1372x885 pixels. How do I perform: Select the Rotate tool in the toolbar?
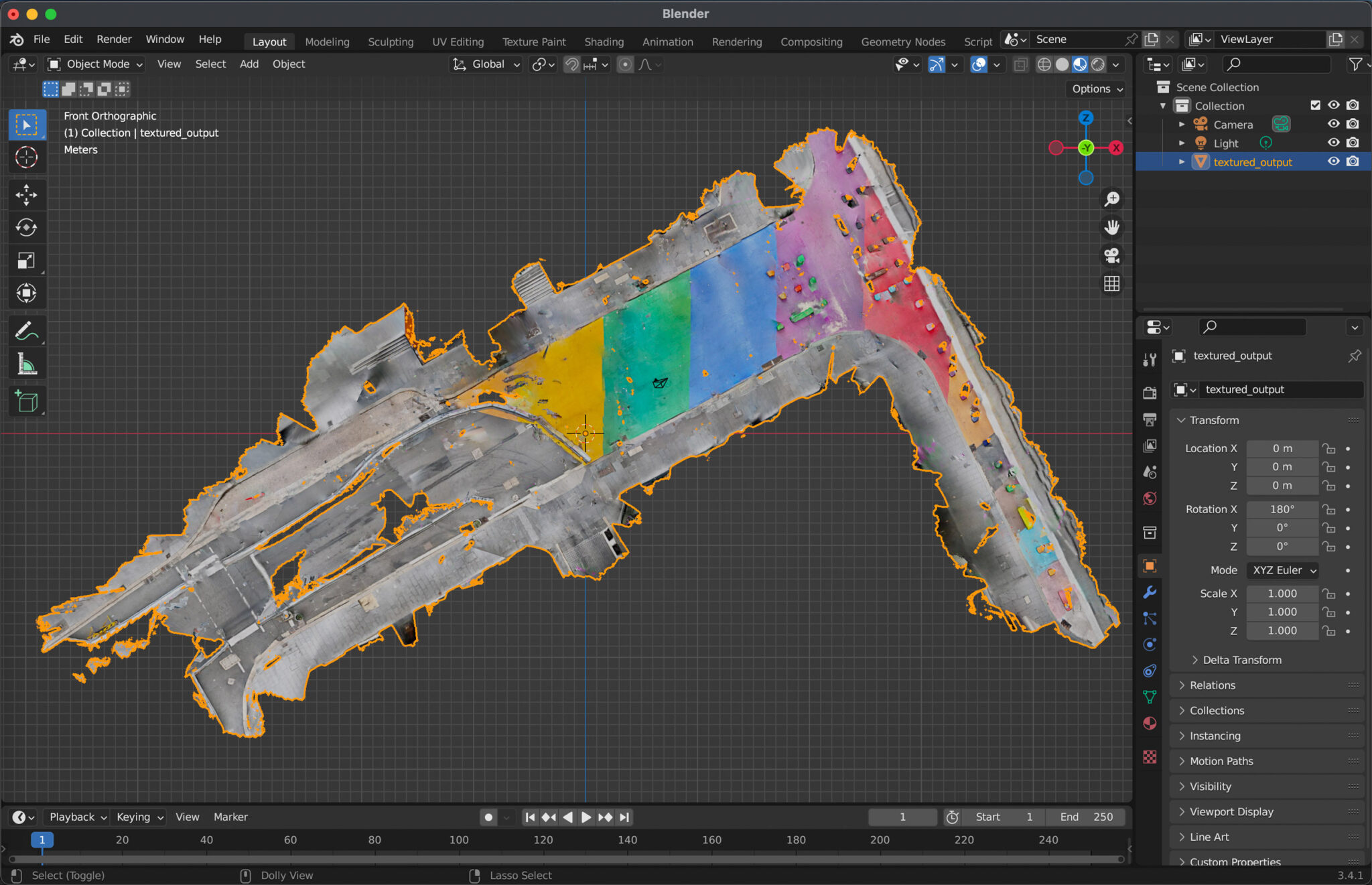27,227
